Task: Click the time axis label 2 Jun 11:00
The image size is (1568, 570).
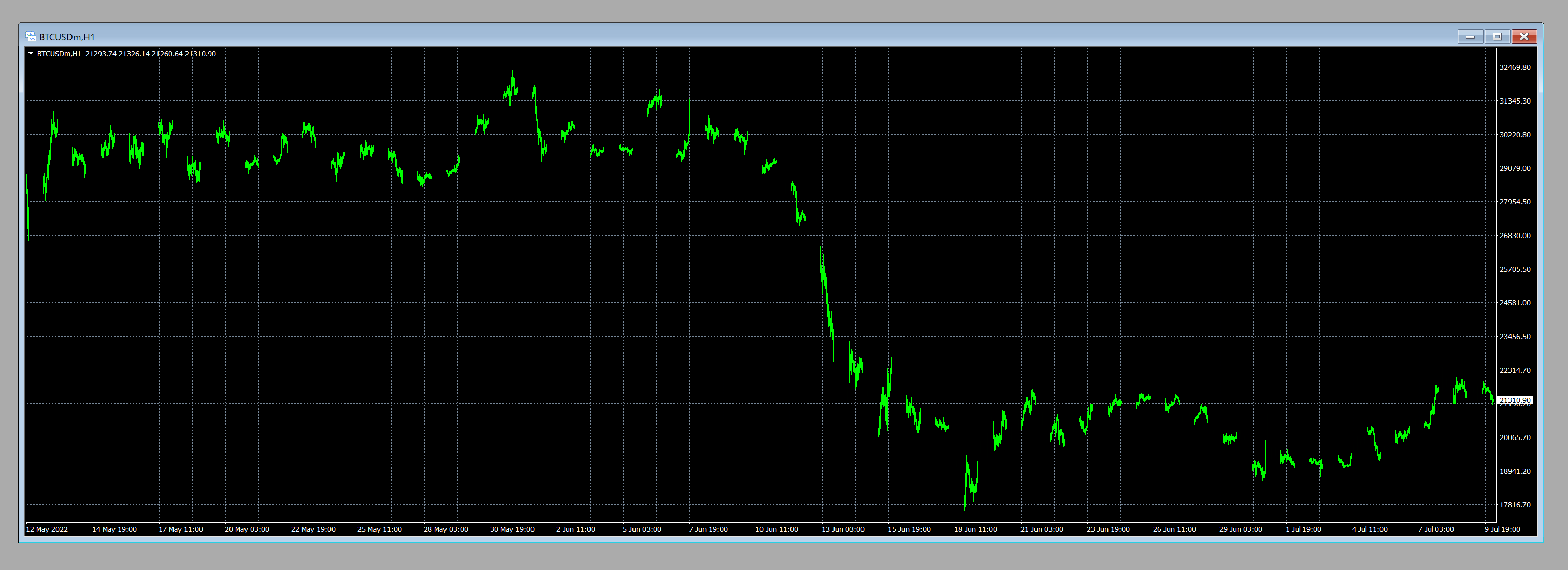Action: point(576,529)
